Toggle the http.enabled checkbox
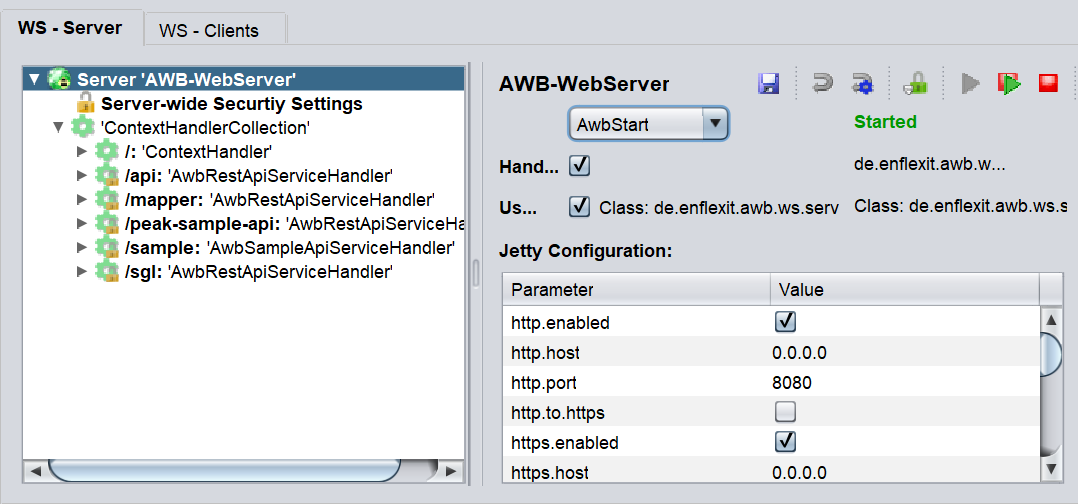Image resolution: width=1078 pixels, height=504 pixels. 786,322
